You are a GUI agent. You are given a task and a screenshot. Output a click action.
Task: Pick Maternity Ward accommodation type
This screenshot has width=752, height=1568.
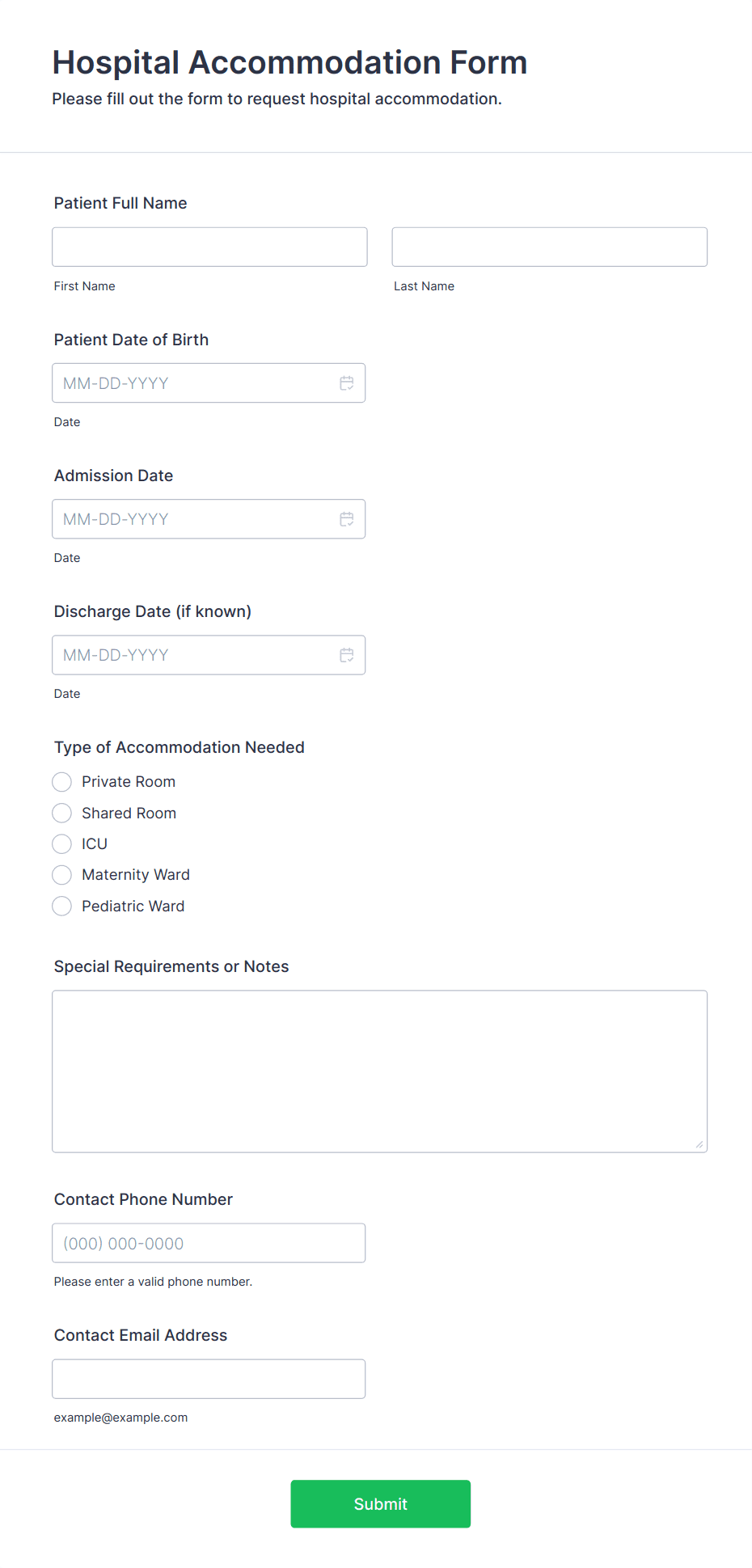pos(62,875)
